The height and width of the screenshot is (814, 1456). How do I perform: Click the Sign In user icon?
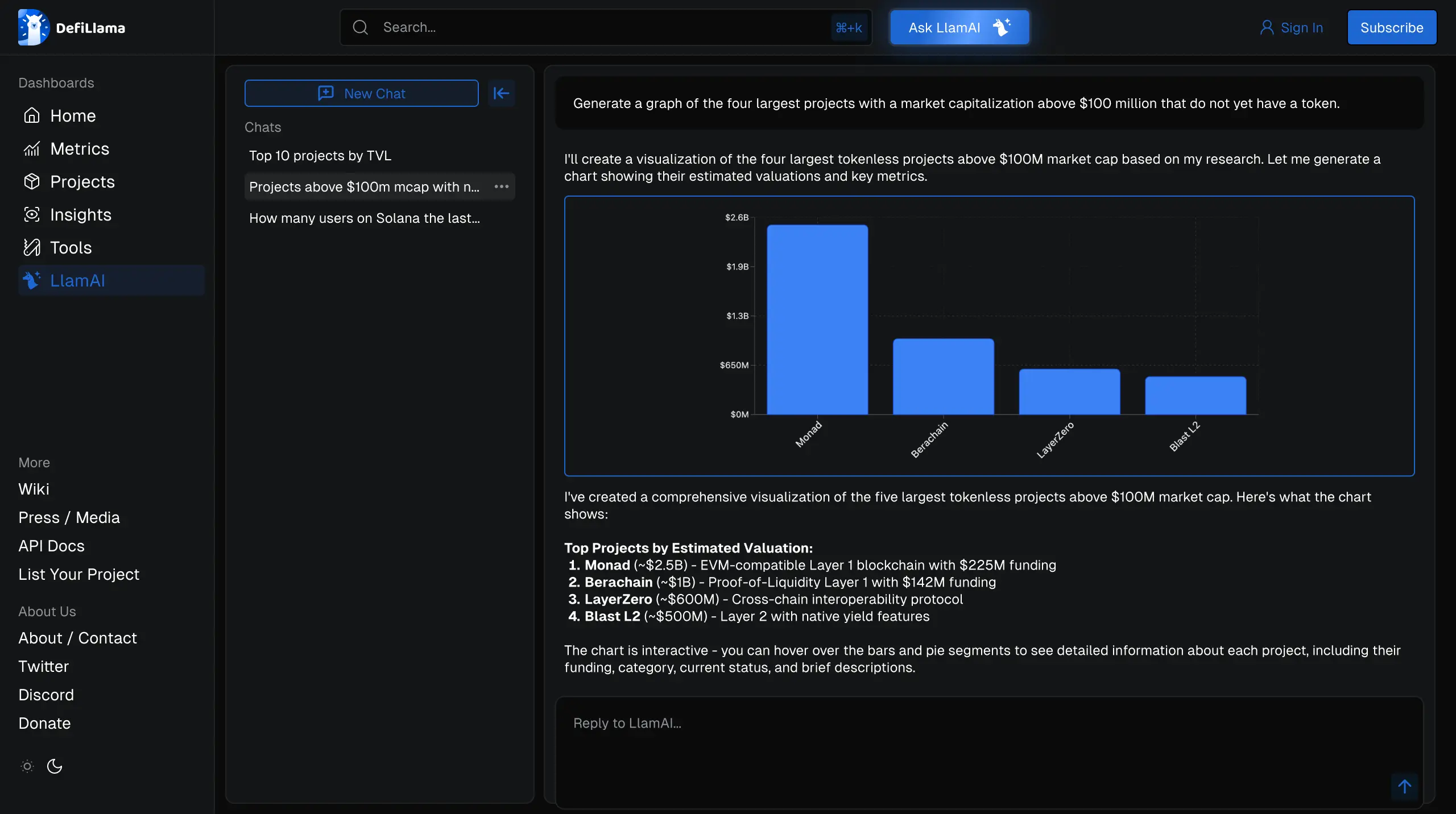(x=1267, y=27)
